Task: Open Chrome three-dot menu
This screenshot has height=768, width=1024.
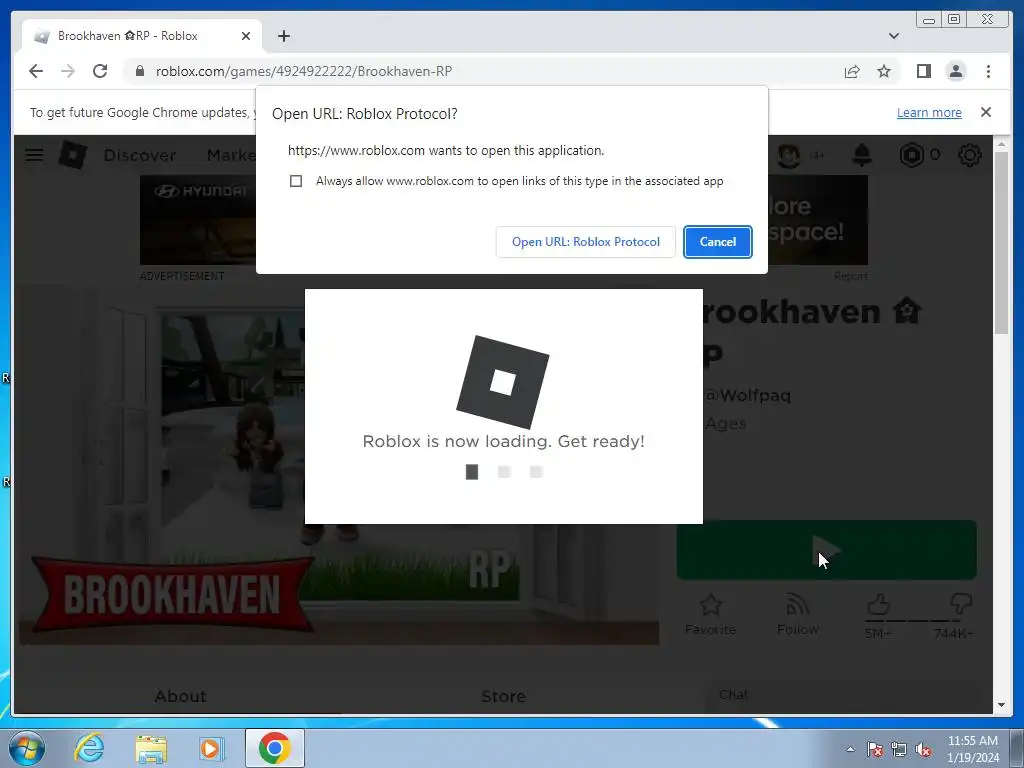Action: (988, 71)
